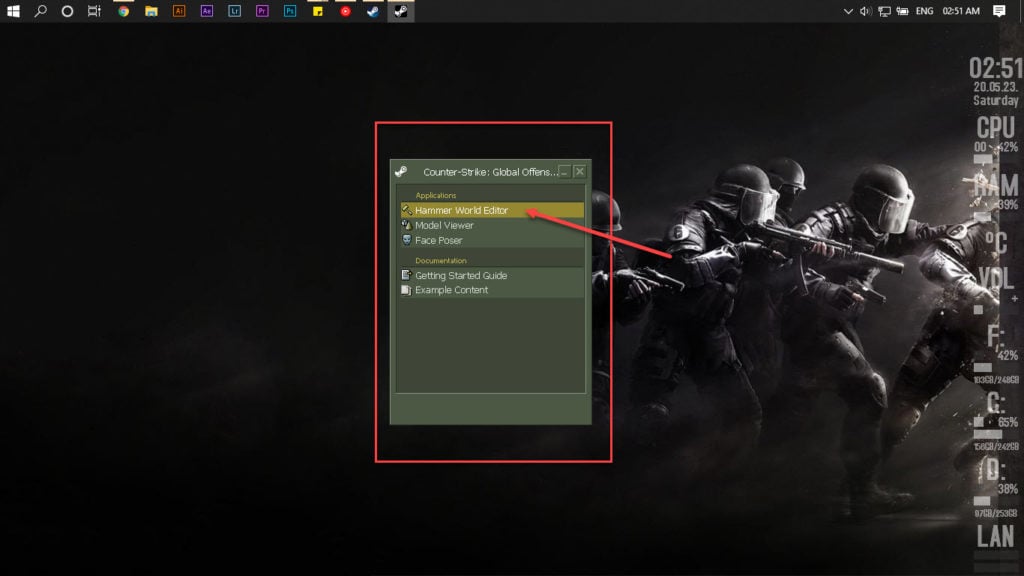Open Sticky Notes from the taskbar
The height and width of the screenshot is (576, 1024).
tap(318, 11)
